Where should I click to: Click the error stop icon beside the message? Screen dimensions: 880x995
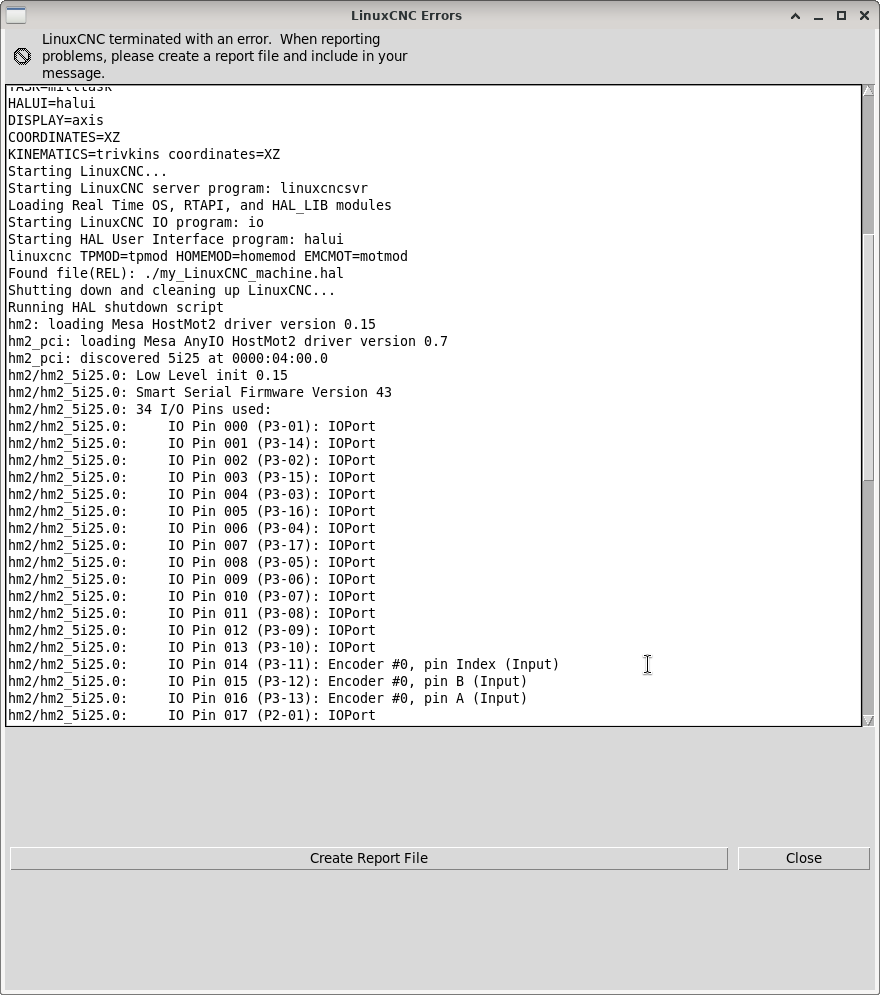(22, 56)
